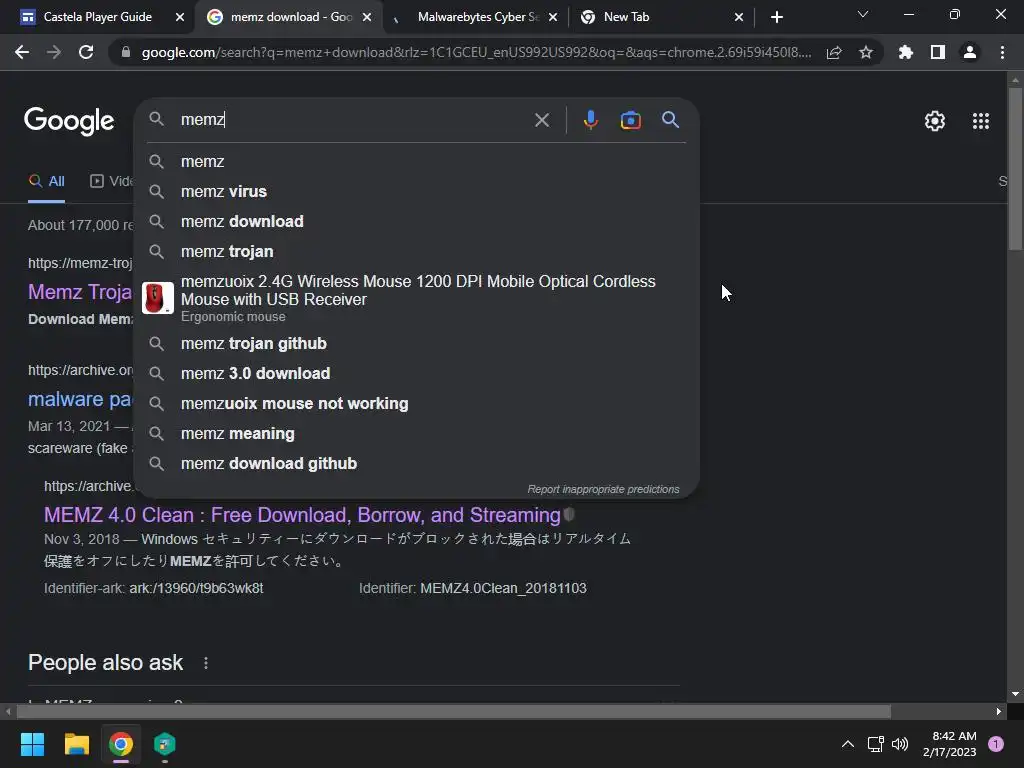Click in the Google search input field
Screen dimensions: 1024x768
coord(353,120)
